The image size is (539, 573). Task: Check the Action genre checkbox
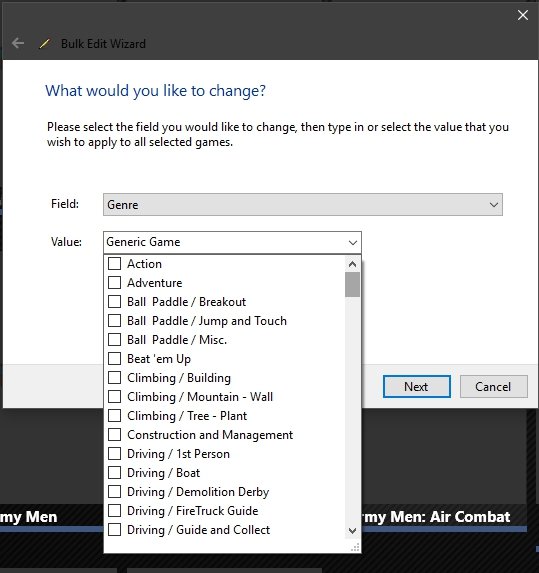[114, 263]
